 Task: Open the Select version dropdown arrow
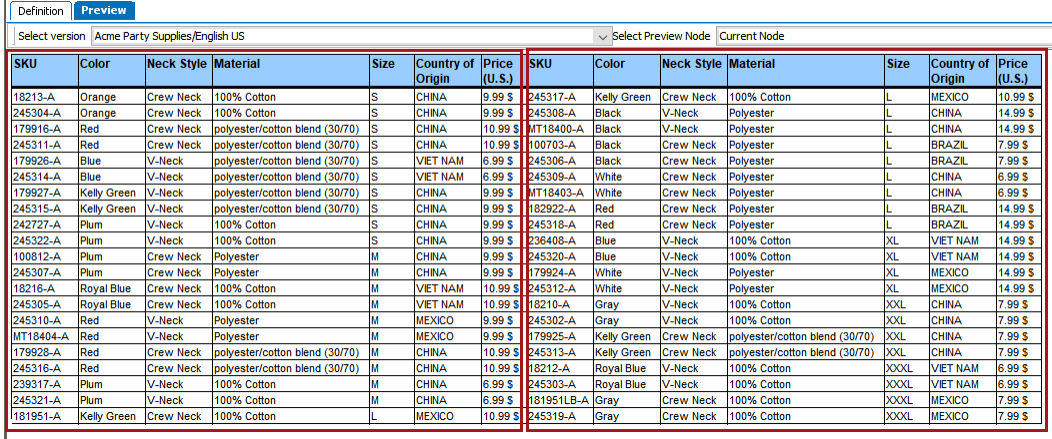(x=601, y=36)
